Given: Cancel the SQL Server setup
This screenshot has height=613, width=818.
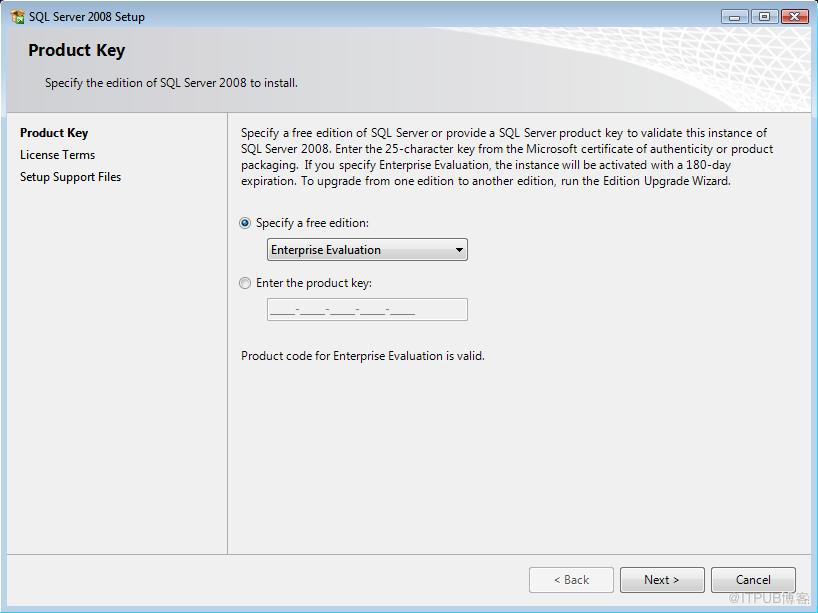Looking at the screenshot, I should point(753,580).
